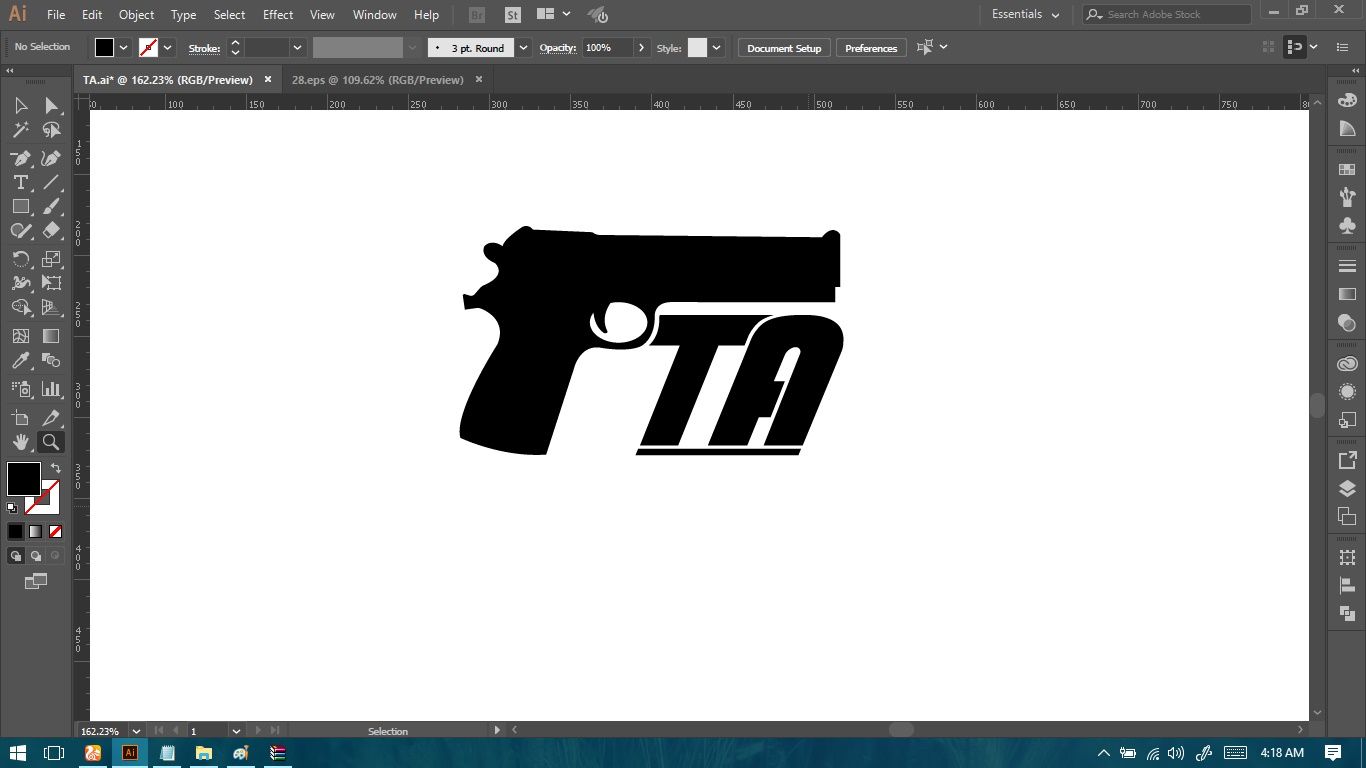This screenshot has width=1366, height=768.
Task: Select the Symbol Sprayer tool
Action: pyautogui.click(x=20, y=389)
